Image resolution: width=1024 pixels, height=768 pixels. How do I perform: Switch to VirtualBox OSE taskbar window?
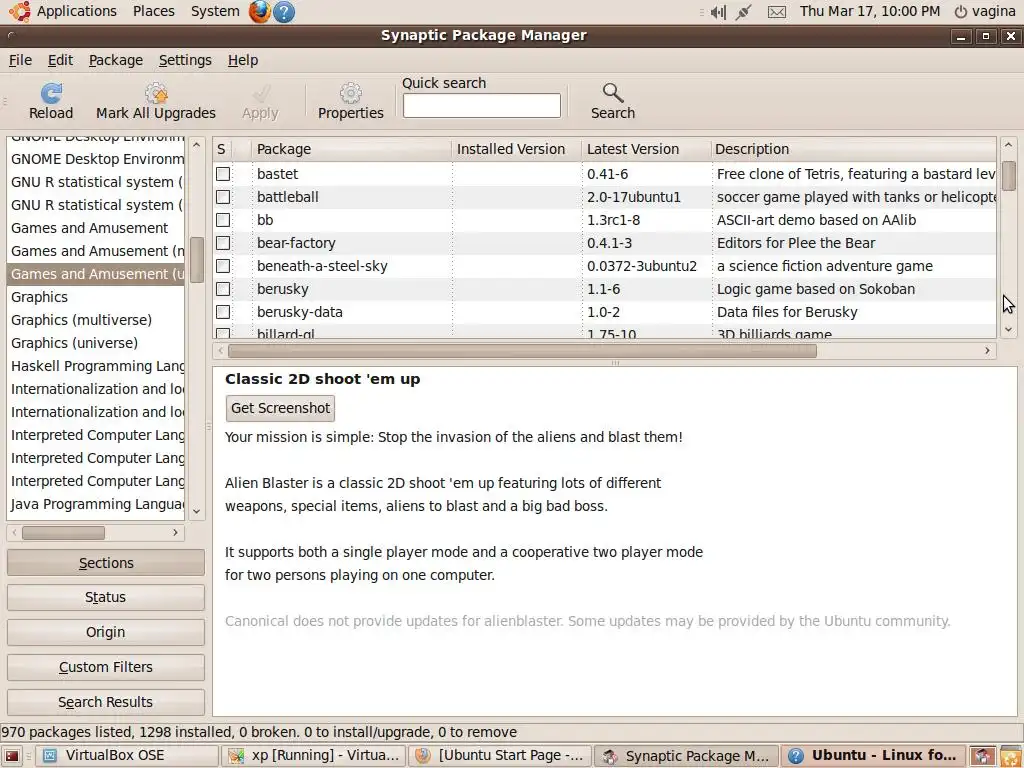(x=126, y=756)
